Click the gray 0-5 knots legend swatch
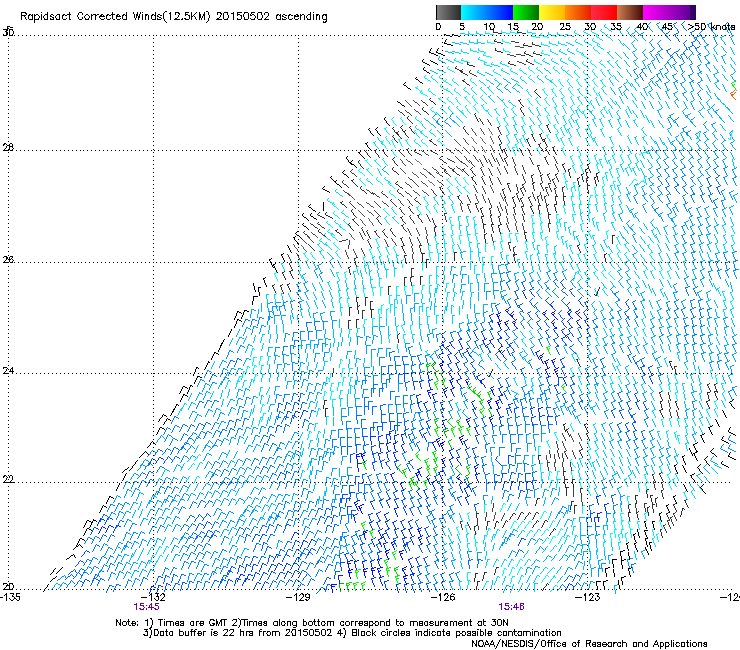 tap(448, 12)
